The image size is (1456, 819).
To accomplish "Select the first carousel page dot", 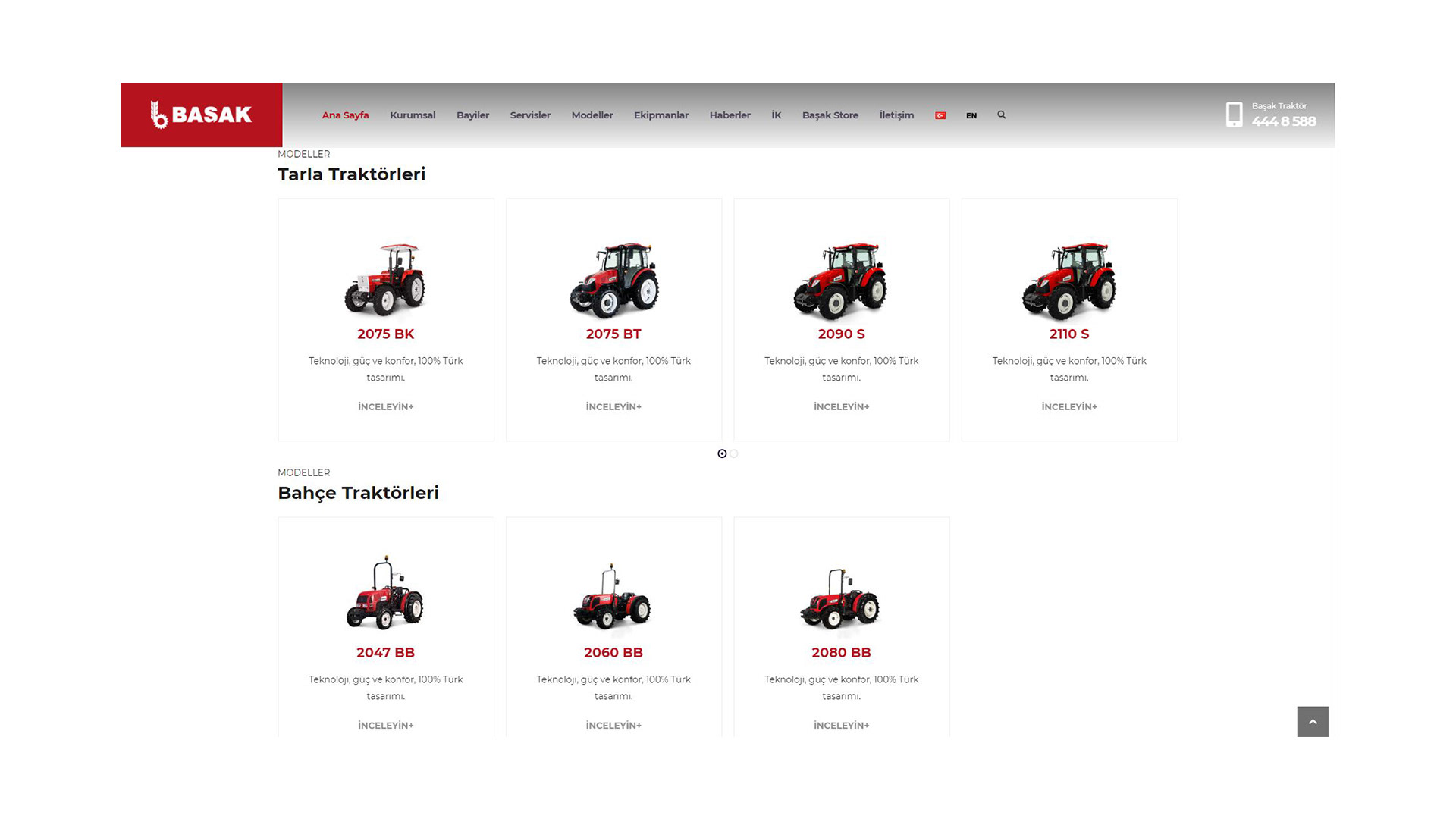I will [722, 453].
